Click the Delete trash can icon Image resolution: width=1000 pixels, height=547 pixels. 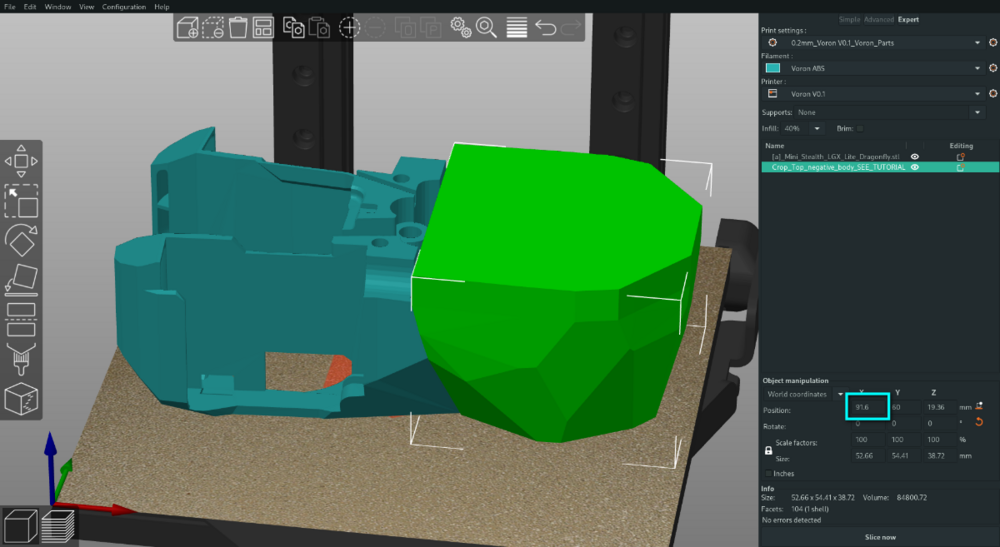pos(238,27)
